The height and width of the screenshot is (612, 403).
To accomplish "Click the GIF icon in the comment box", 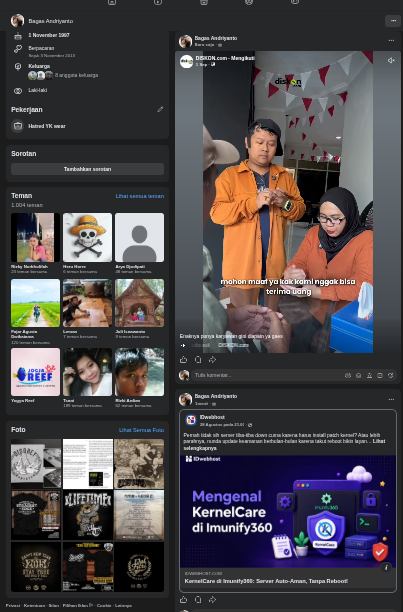I will 380,375.
